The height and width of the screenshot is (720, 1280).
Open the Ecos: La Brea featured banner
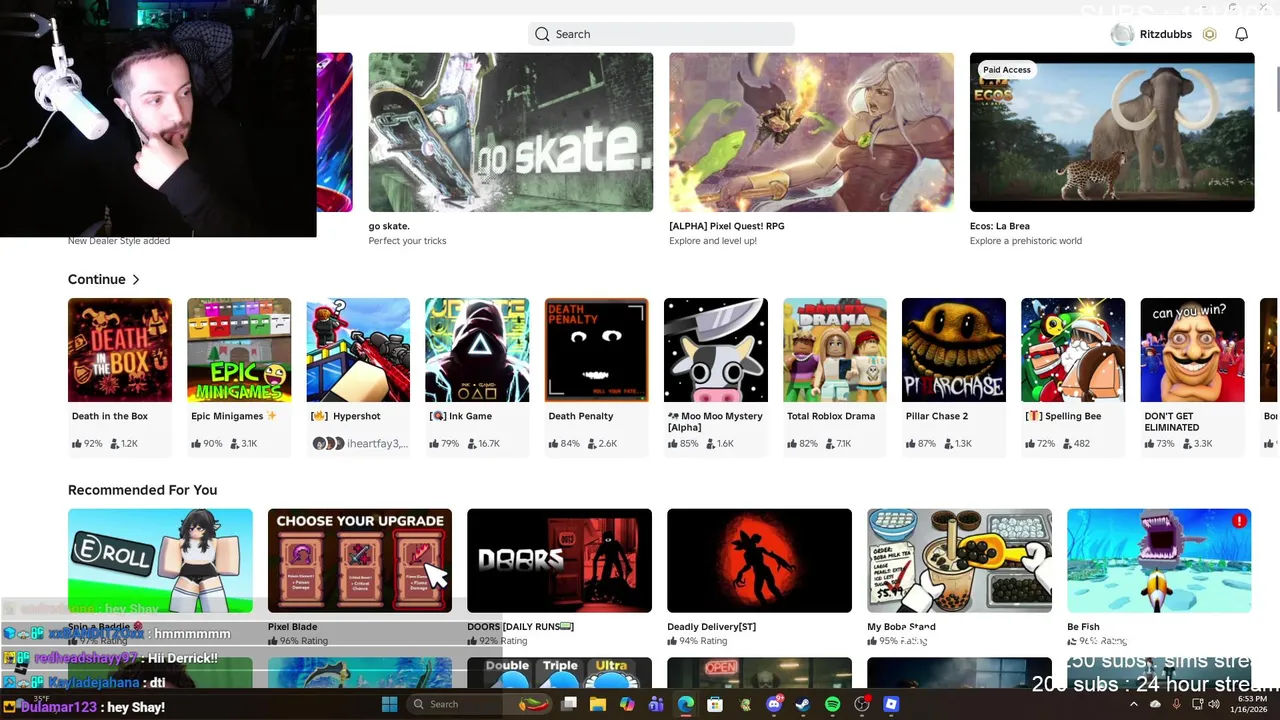pos(1112,132)
